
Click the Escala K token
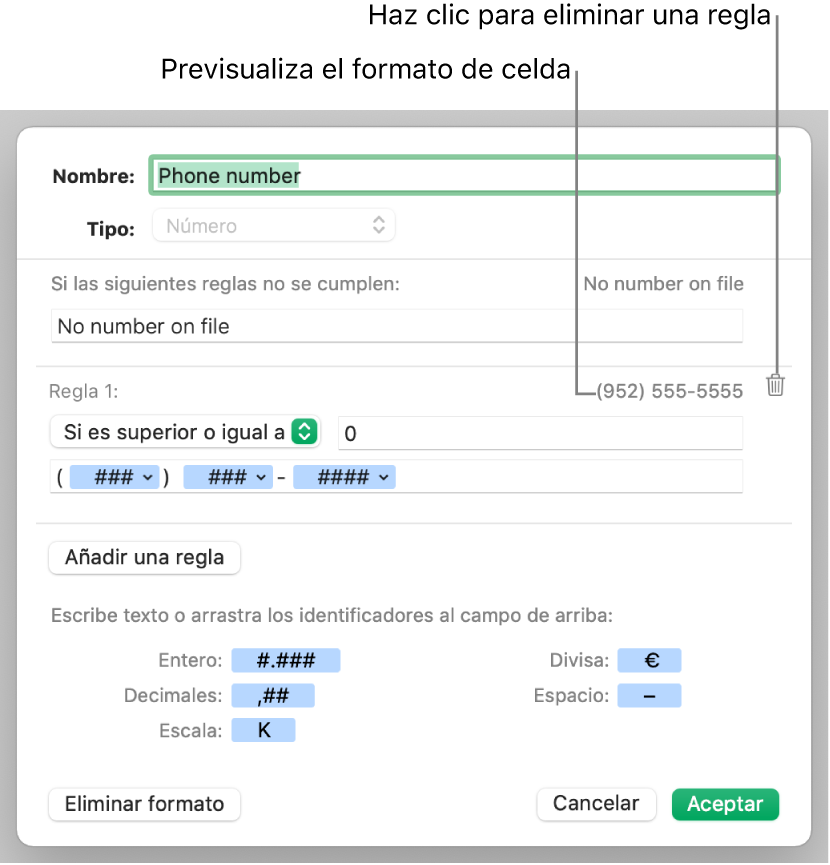pyautogui.click(x=264, y=730)
